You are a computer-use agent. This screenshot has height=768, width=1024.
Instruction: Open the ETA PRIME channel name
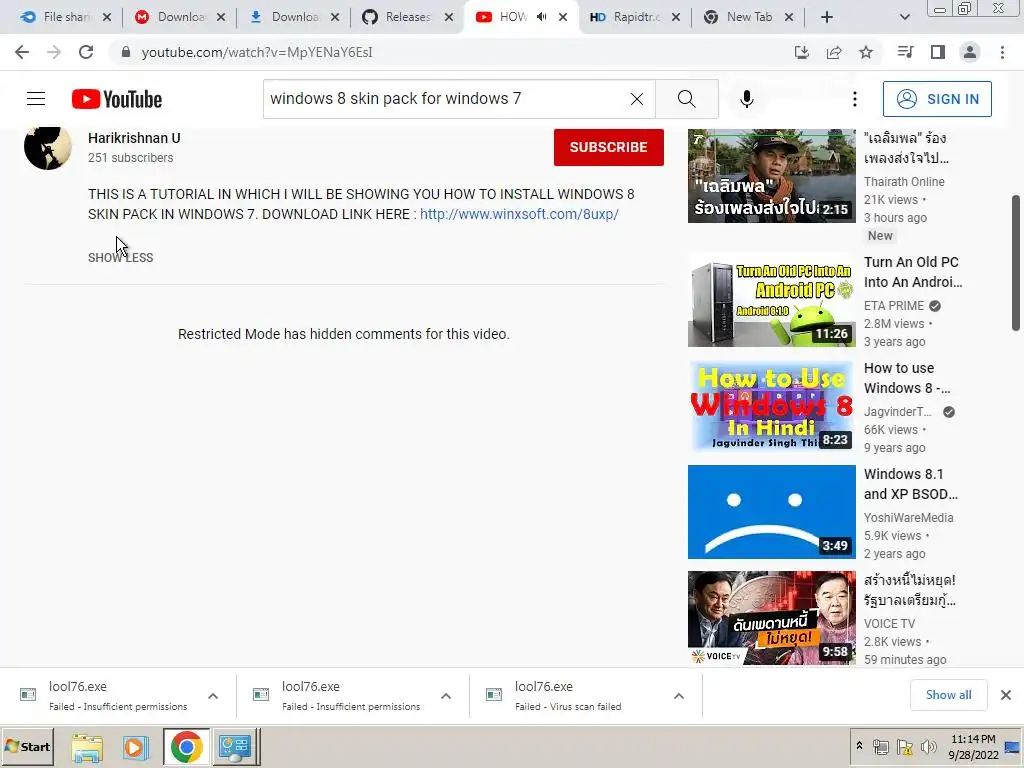point(894,306)
